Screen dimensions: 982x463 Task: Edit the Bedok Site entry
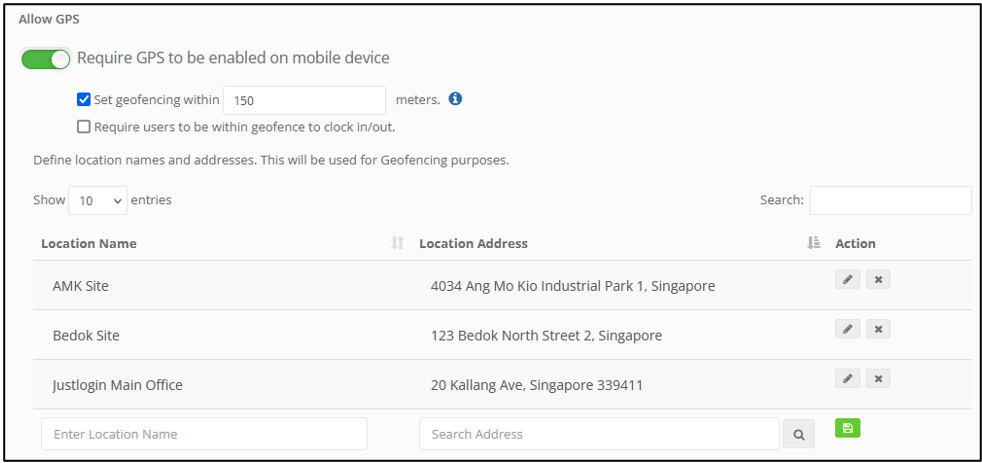[x=847, y=329]
